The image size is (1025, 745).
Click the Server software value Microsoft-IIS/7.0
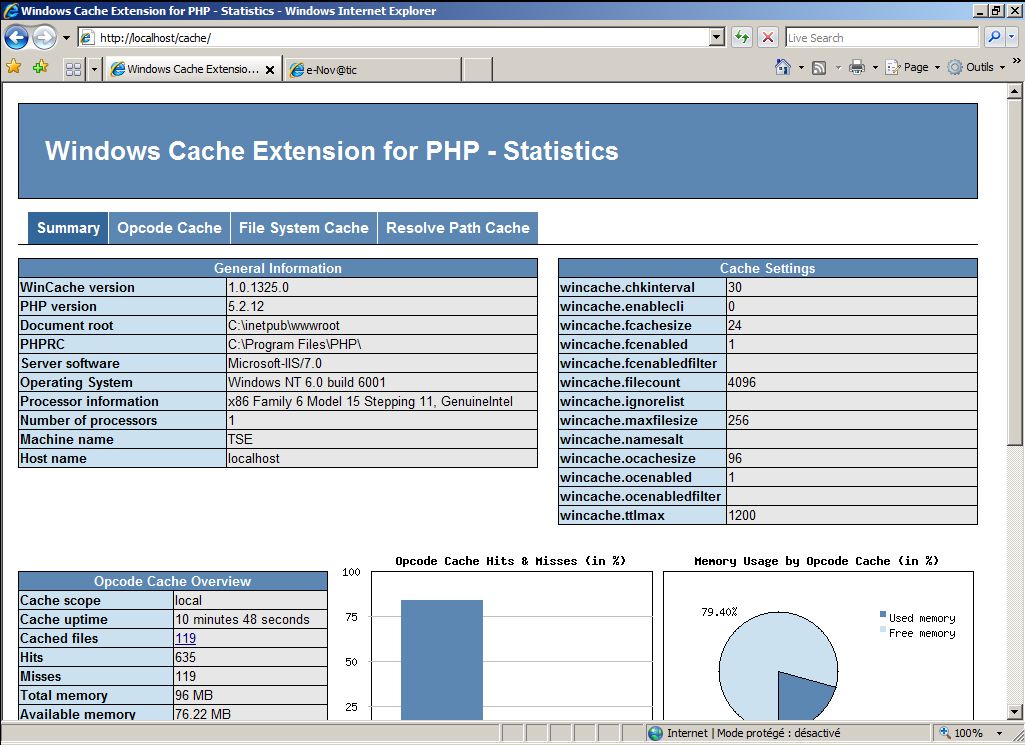[x=275, y=363]
